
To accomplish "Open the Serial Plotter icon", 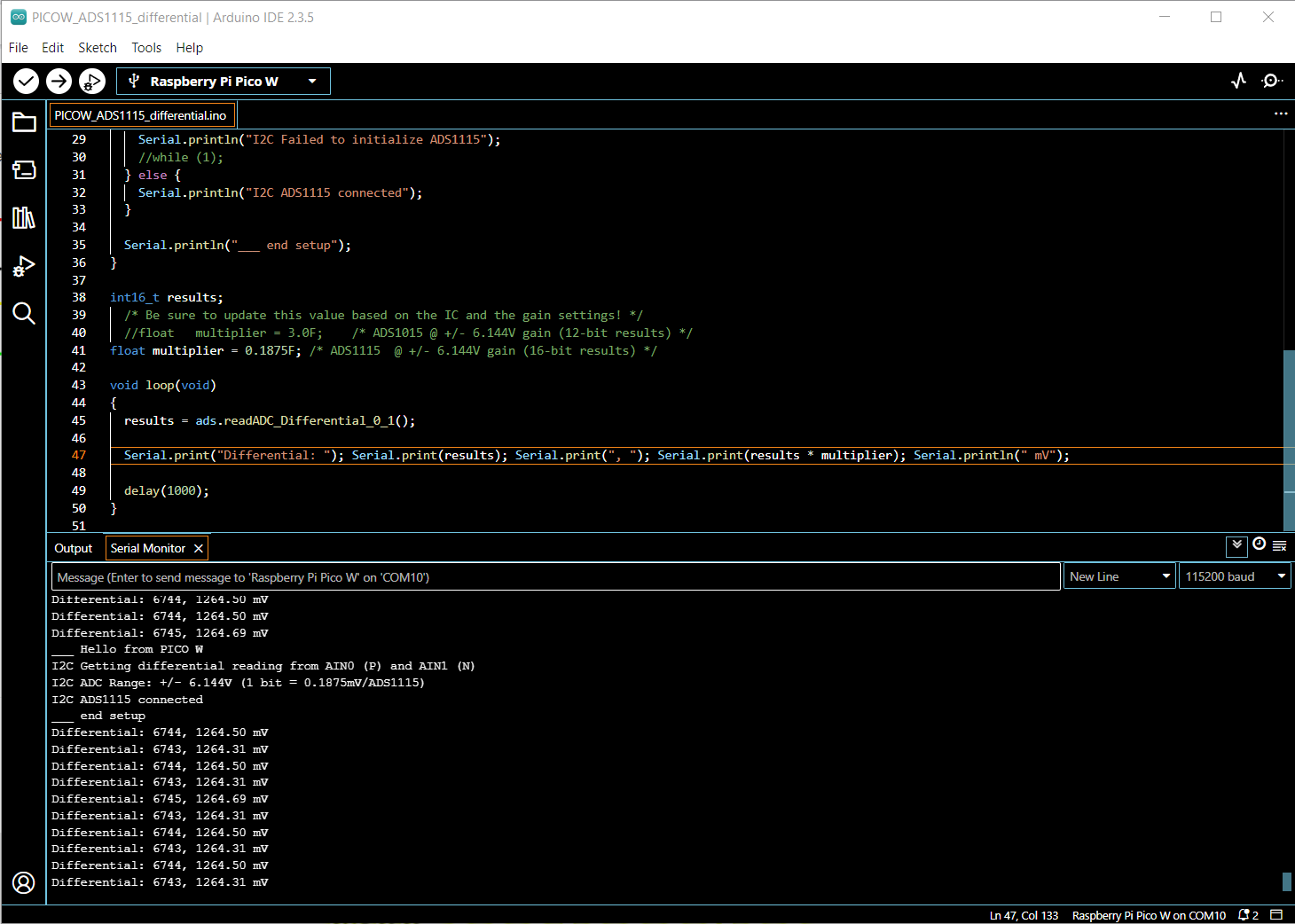I will coord(1239,81).
